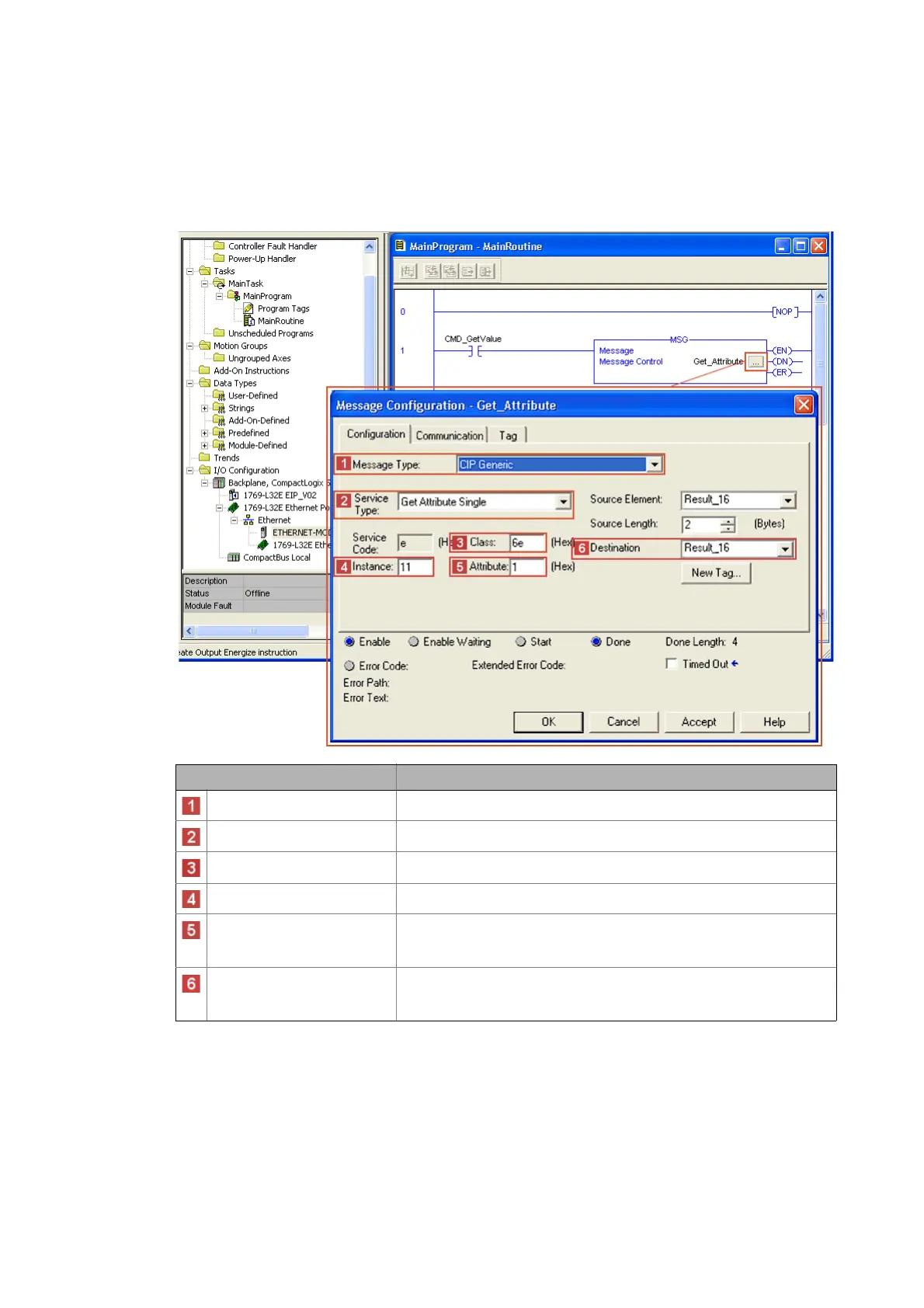Open the Tag tab
The image size is (924, 1308).
tap(508, 436)
